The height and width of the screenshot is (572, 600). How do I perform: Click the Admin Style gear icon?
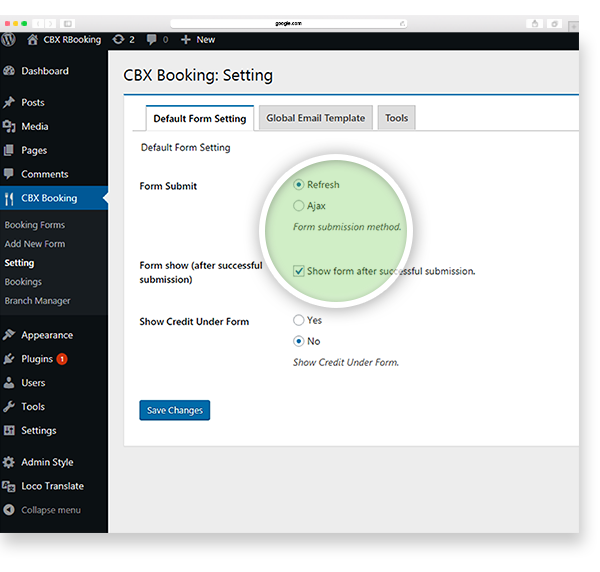[x=9, y=462]
